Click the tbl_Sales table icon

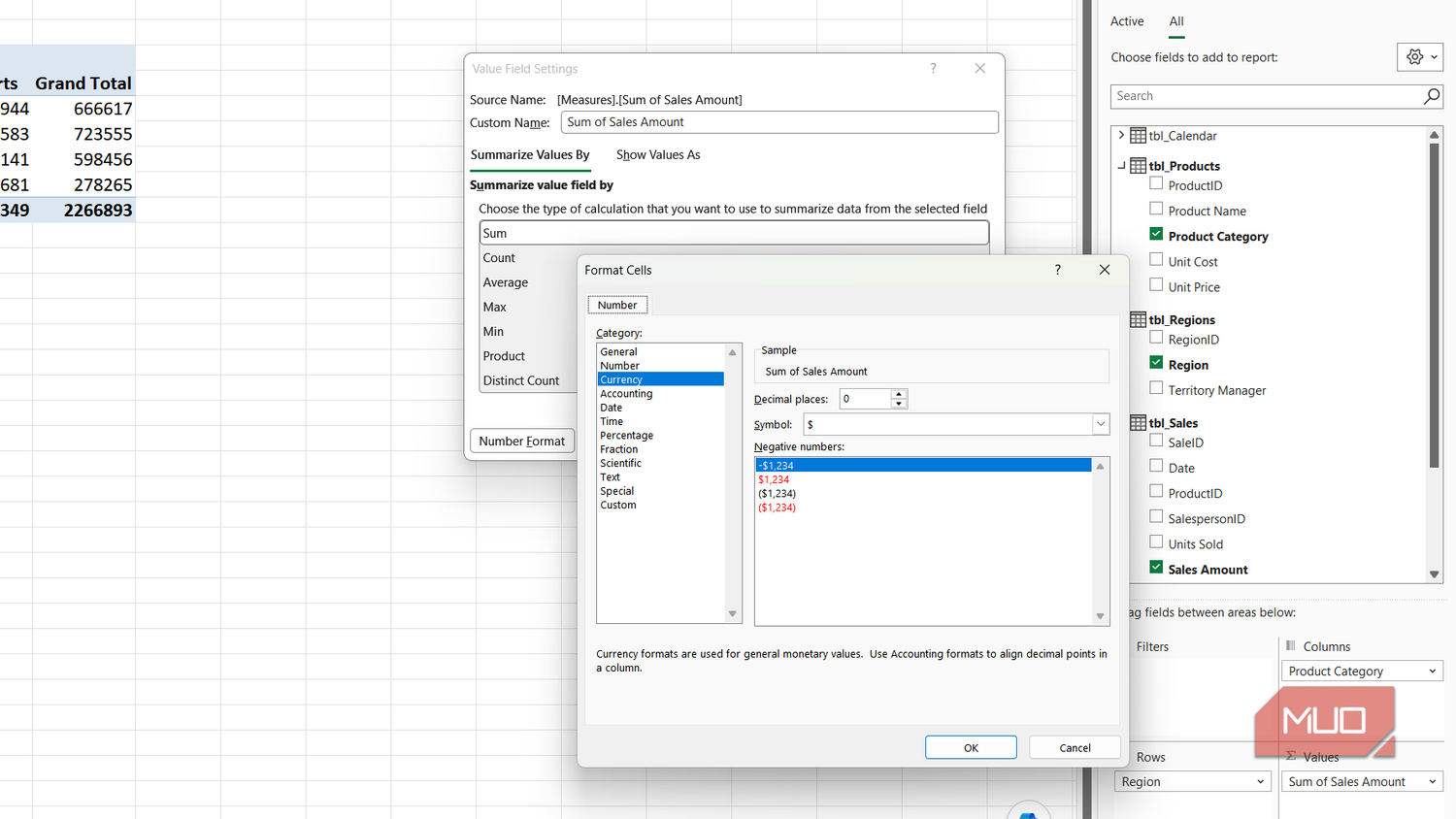(x=1138, y=422)
